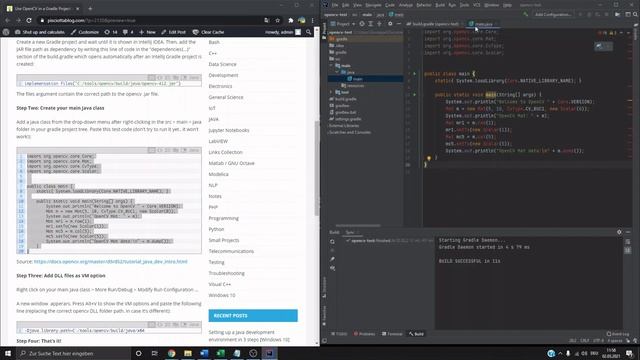Click Customize in the WordPress admin bar

point(85,32)
